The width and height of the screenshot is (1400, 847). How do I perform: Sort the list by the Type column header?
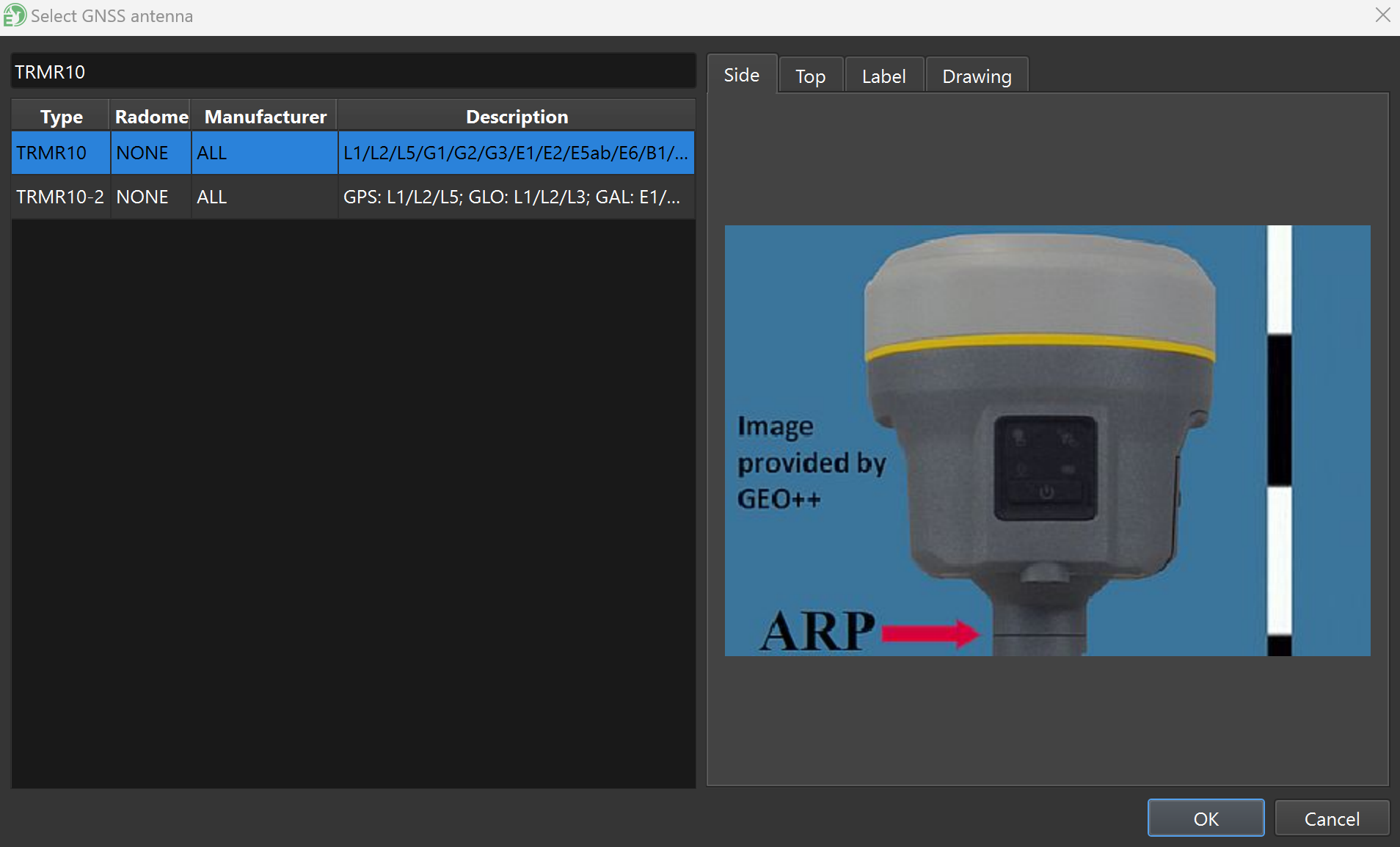click(x=61, y=117)
